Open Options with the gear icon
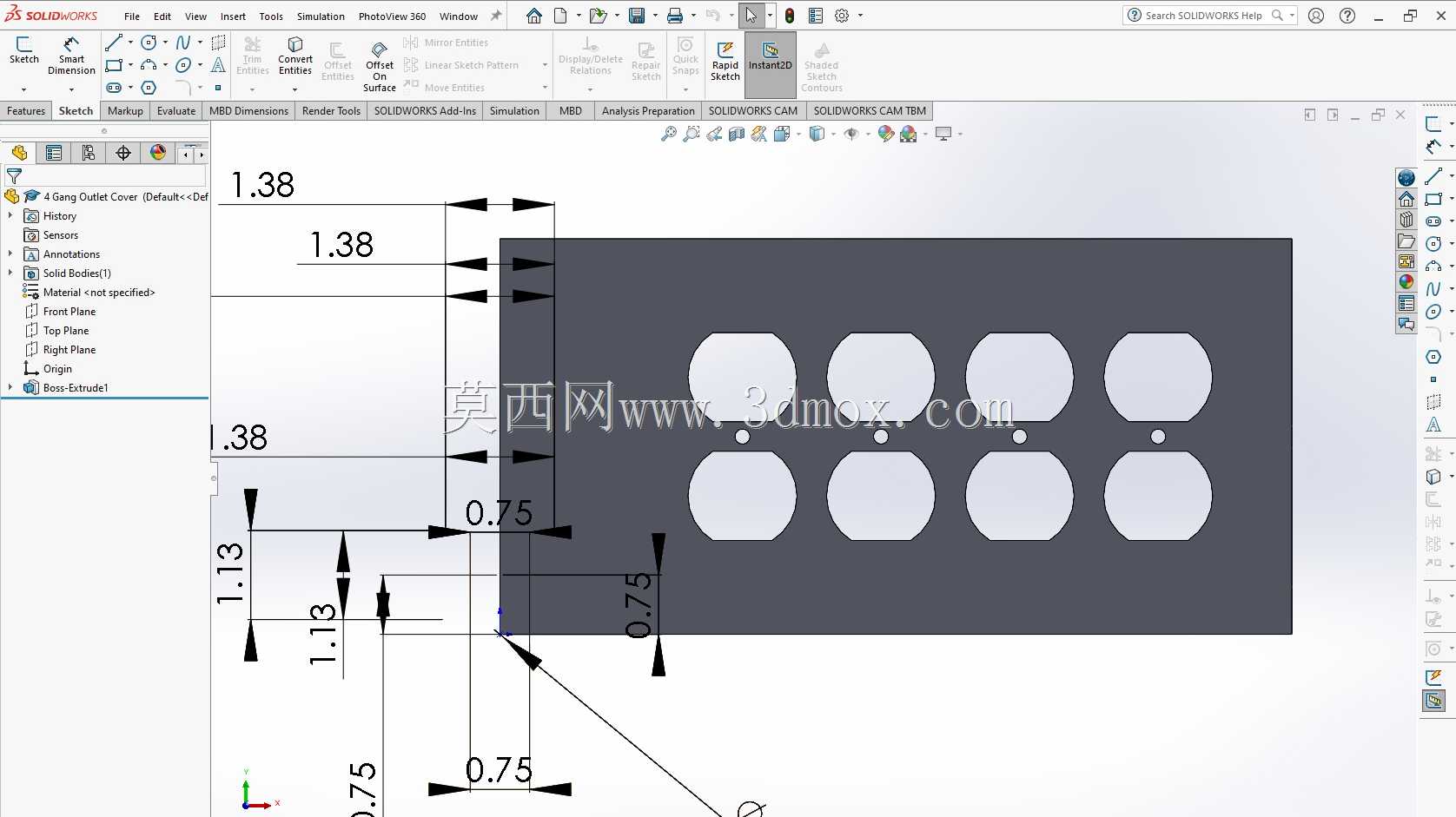 coord(842,16)
